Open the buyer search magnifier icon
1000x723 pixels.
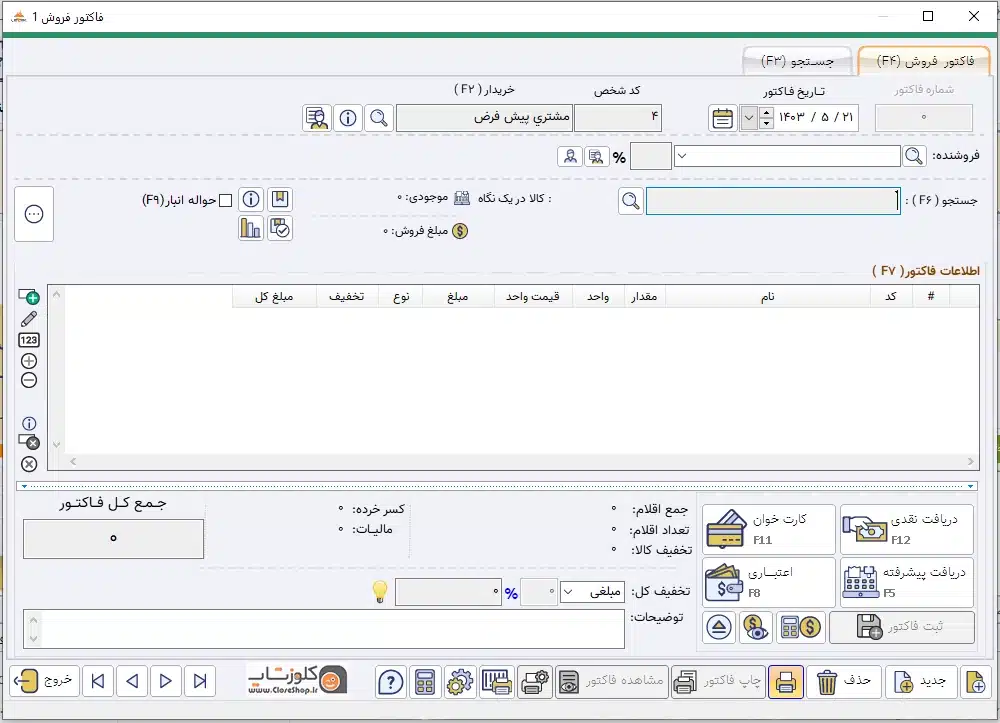[x=379, y=118]
